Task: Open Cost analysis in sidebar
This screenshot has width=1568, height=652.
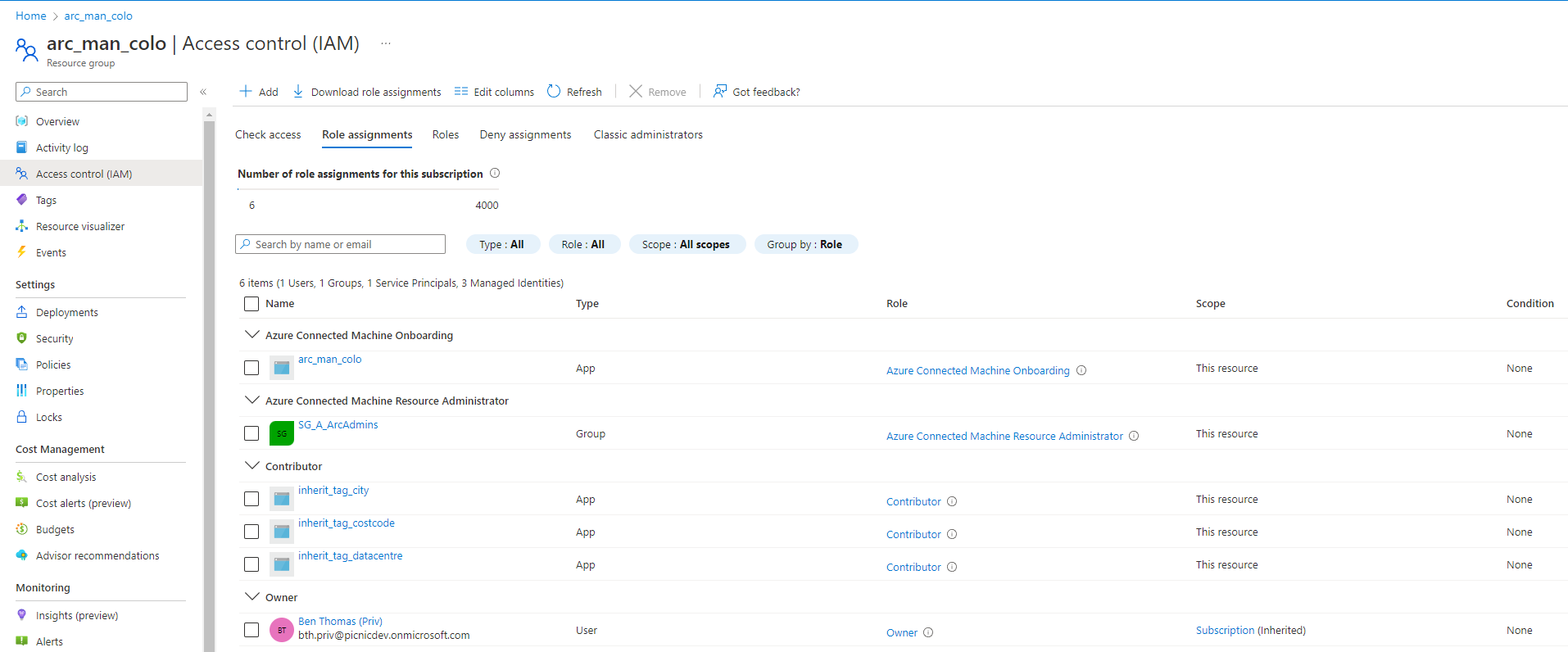Action: point(66,477)
